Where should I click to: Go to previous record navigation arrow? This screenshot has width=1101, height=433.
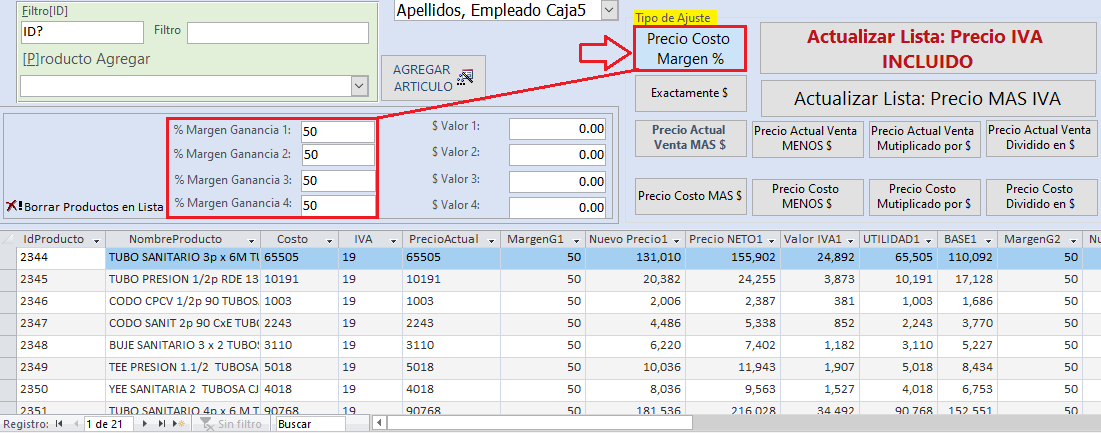[74, 424]
